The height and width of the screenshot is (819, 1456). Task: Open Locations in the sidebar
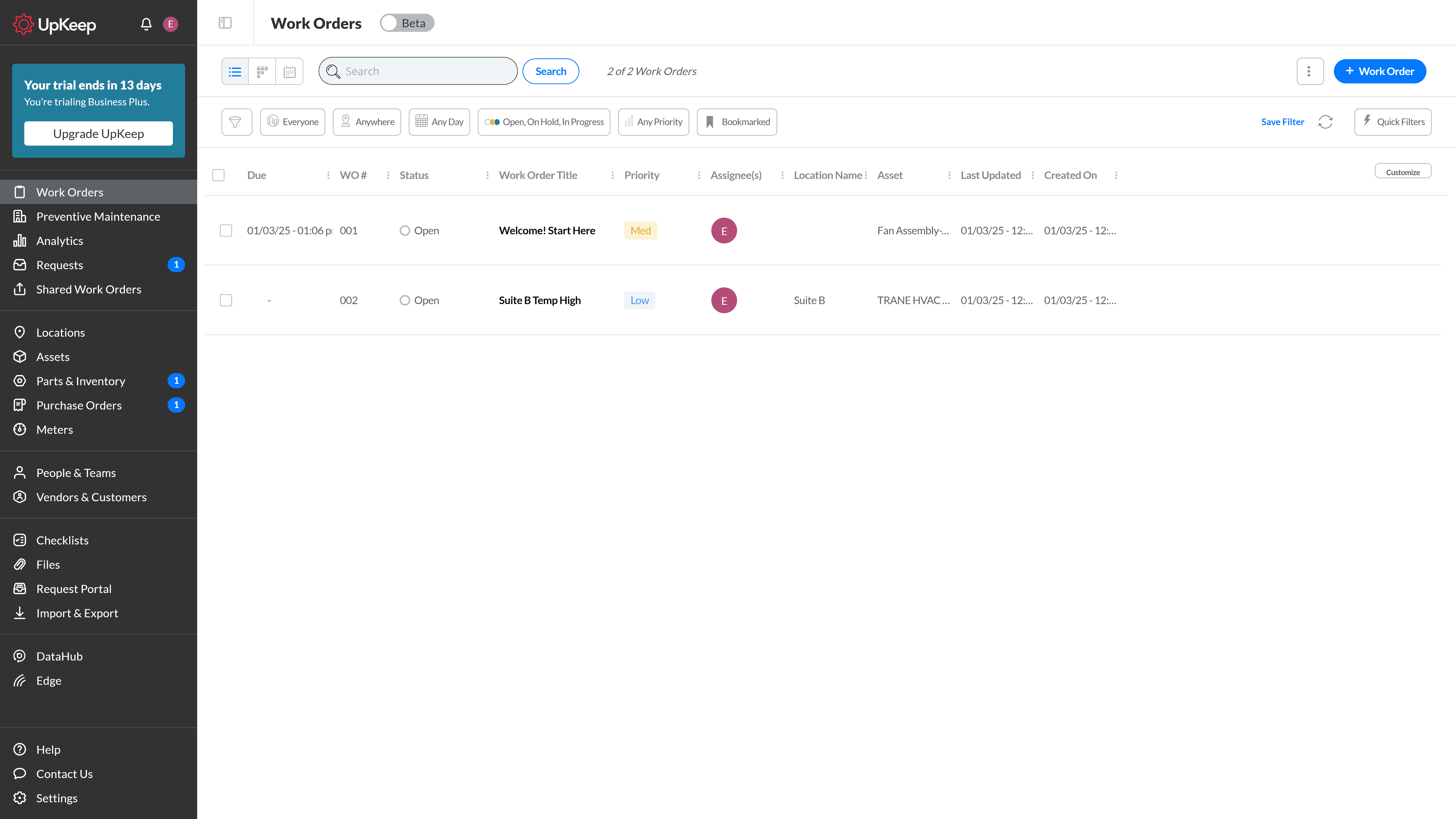[98, 332]
